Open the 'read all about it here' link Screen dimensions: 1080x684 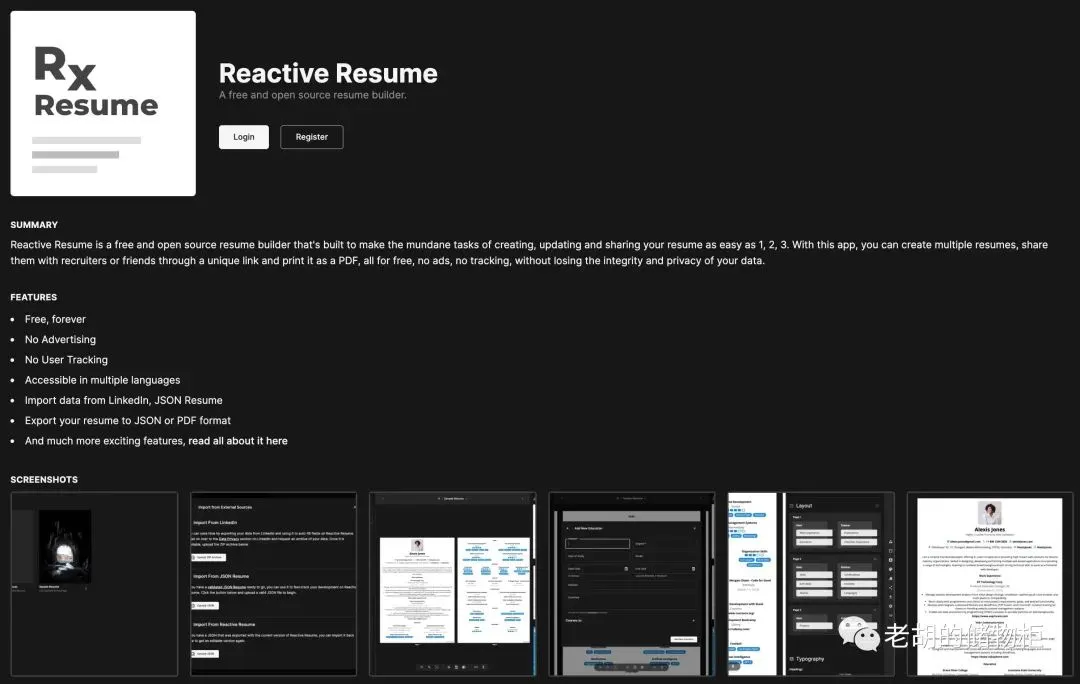point(238,441)
